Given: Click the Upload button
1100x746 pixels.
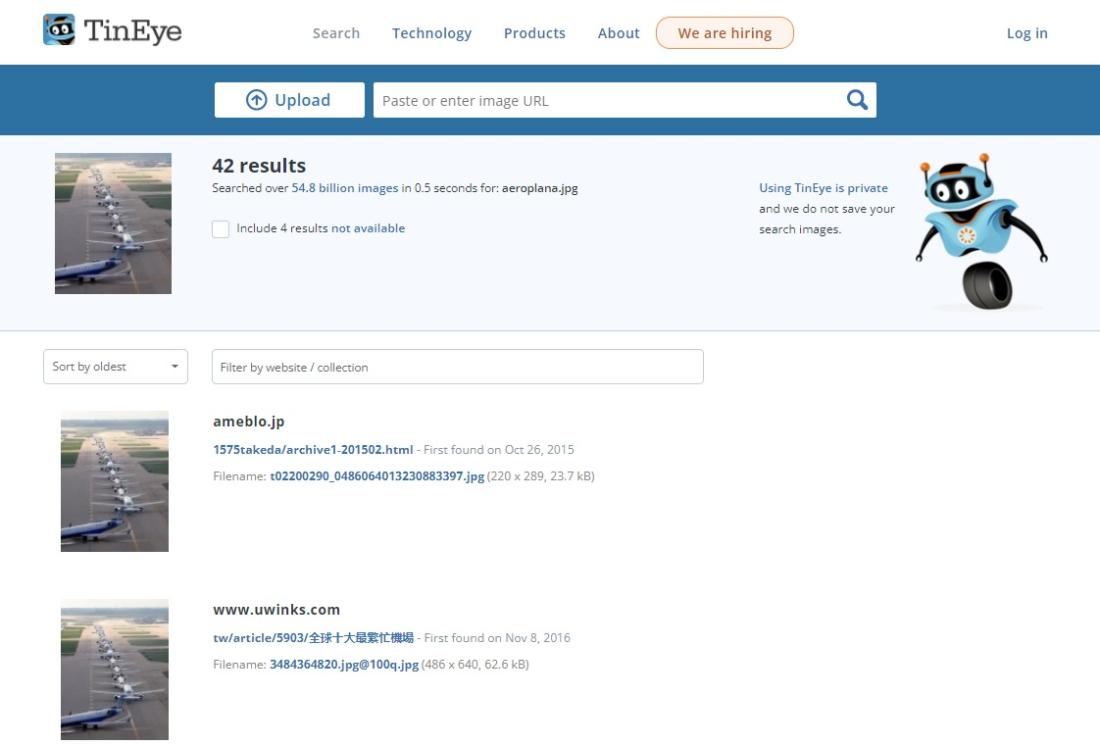Looking at the screenshot, I should [x=290, y=100].
